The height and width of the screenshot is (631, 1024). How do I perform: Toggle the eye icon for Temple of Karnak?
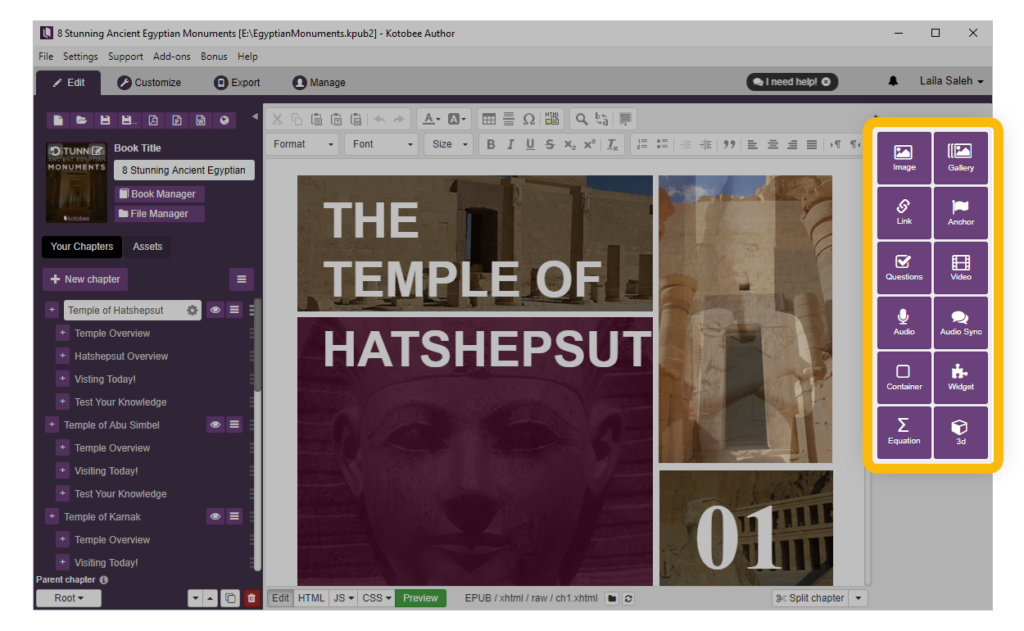(214, 516)
